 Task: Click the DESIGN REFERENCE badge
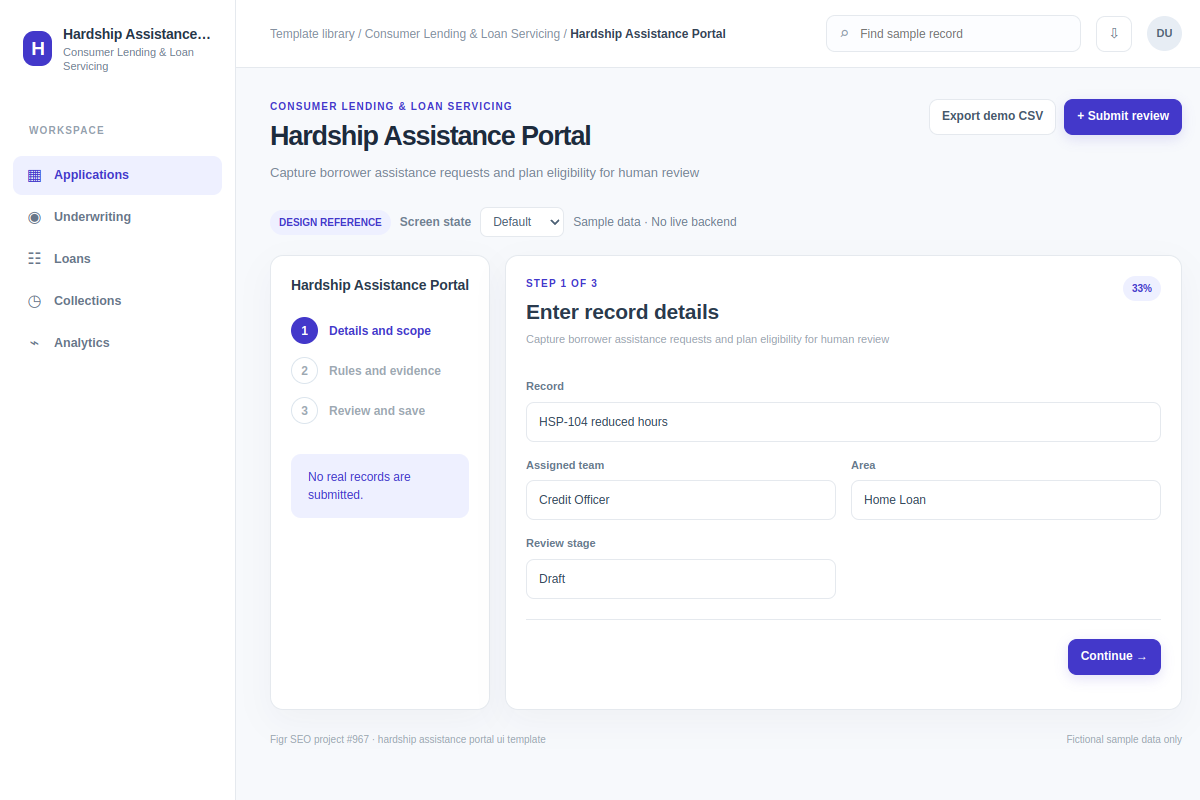click(330, 222)
